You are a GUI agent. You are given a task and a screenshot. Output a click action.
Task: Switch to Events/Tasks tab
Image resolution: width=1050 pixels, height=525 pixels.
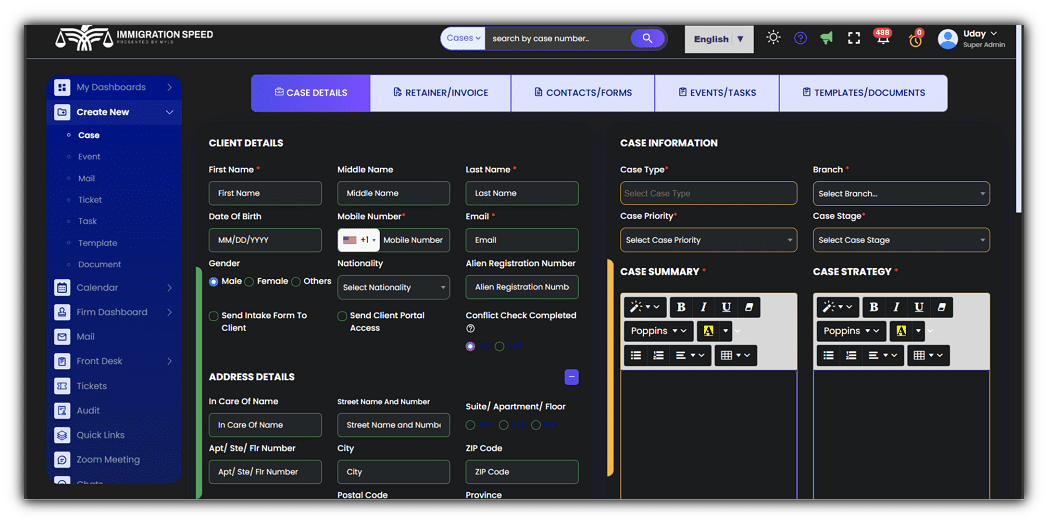717,93
